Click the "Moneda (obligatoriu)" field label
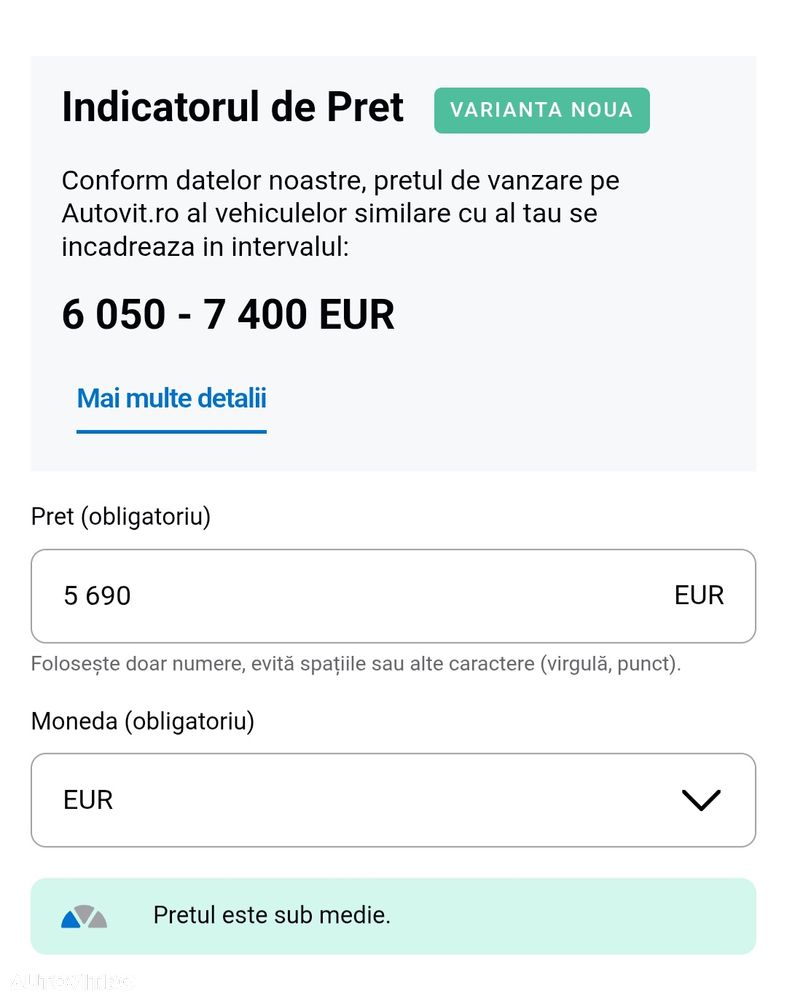Screen dimensions: 787x1000 (143, 721)
